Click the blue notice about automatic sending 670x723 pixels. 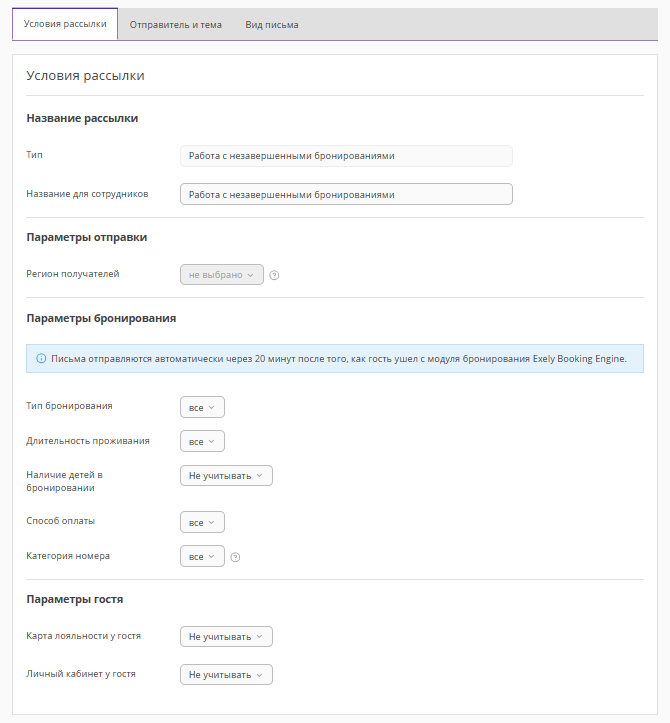[340, 358]
